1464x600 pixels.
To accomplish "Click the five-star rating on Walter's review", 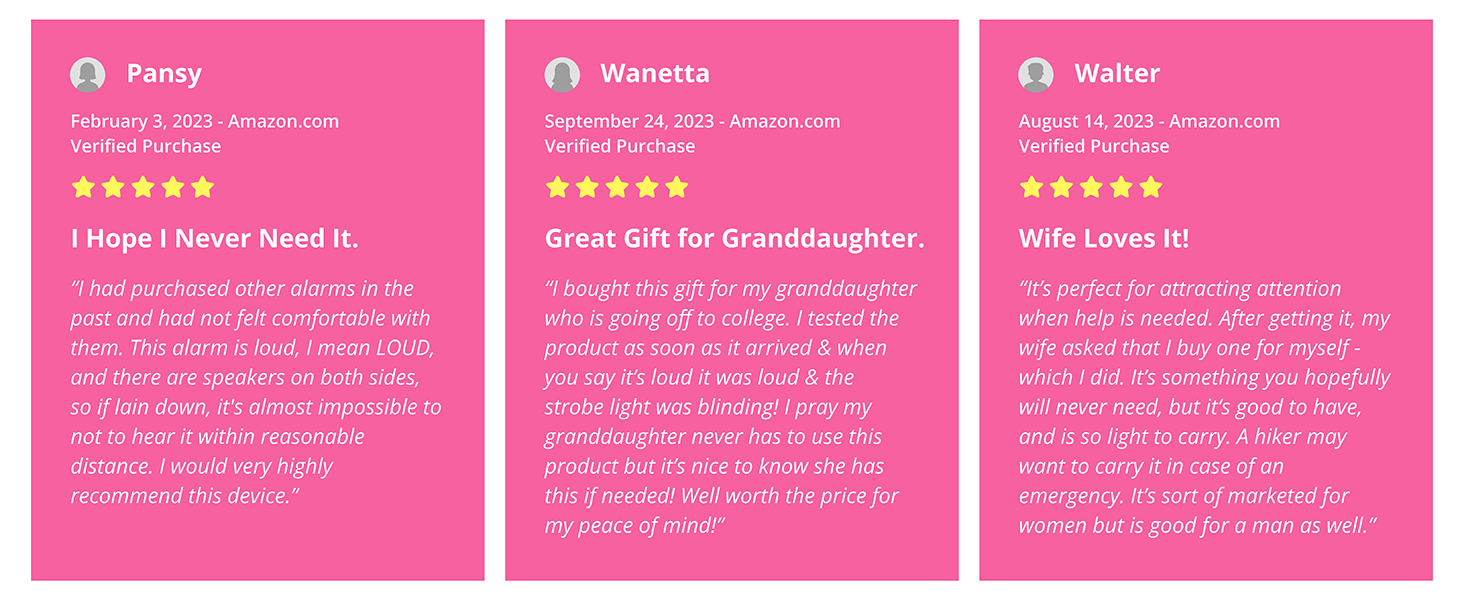I will pyautogui.click(x=1091, y=187).
